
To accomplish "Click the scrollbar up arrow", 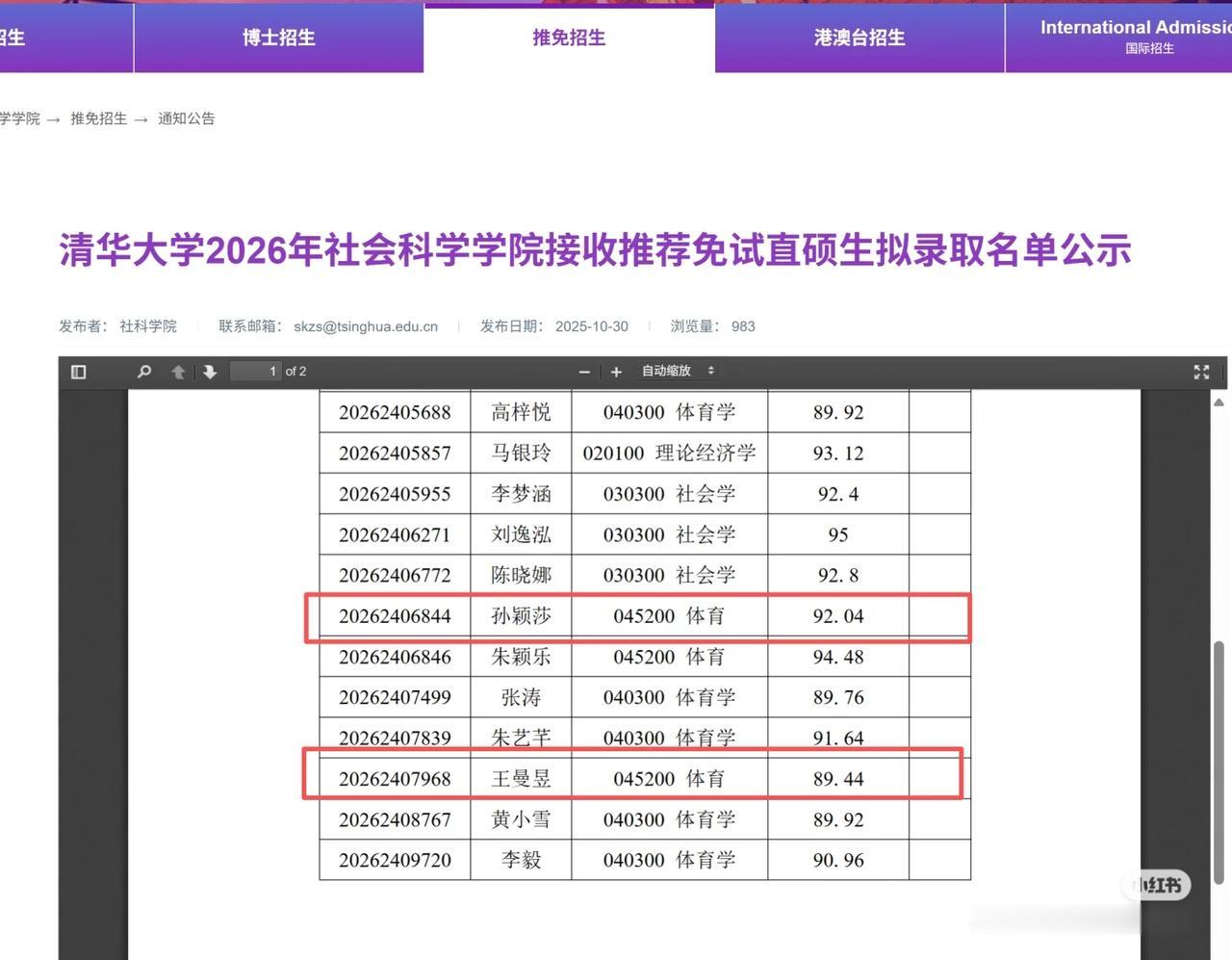I will pos(1219,402).
